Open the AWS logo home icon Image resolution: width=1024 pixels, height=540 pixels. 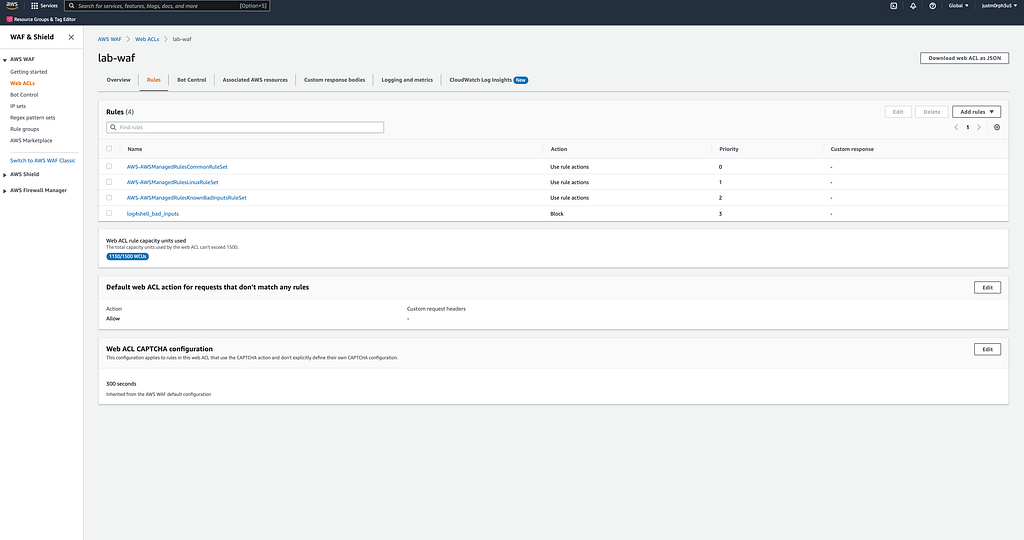click(12, 5)
